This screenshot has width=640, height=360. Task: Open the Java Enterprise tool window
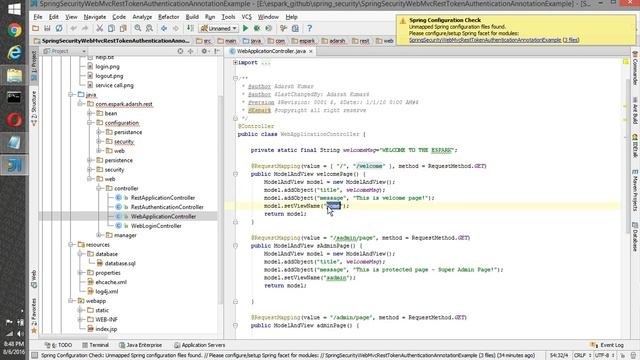tap(140, 345)
